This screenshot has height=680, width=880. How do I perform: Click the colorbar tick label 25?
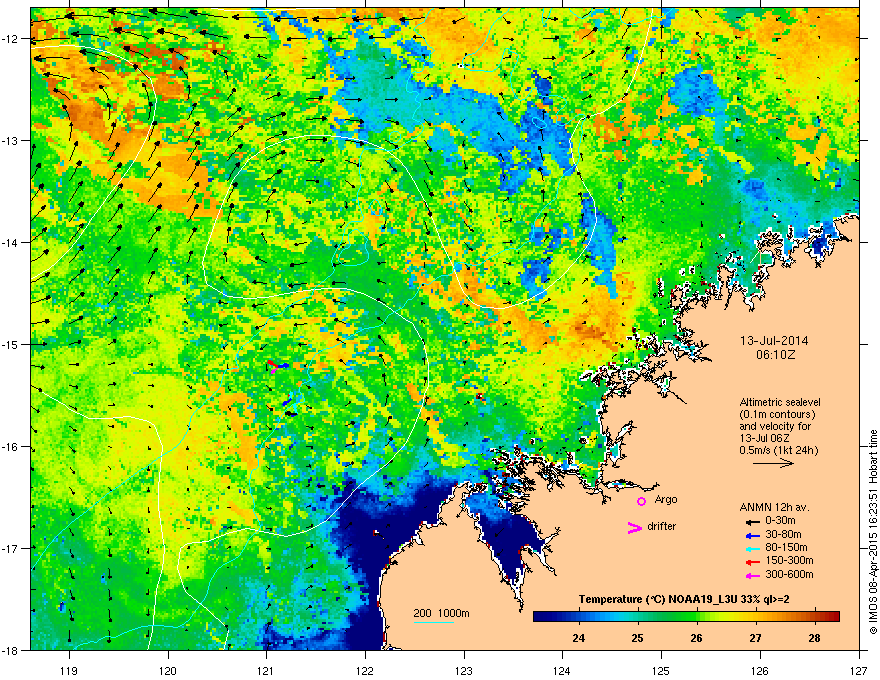(637, 638)
